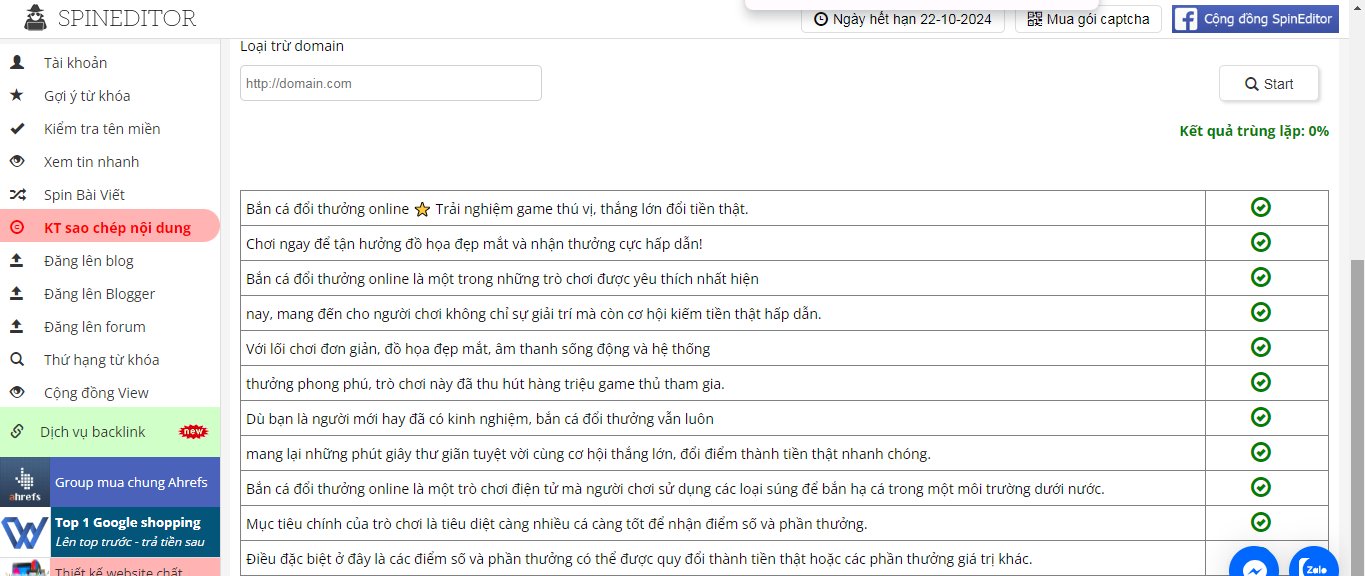Click the copyright icon beside KT sao chép nội dung

coord(17,228)
